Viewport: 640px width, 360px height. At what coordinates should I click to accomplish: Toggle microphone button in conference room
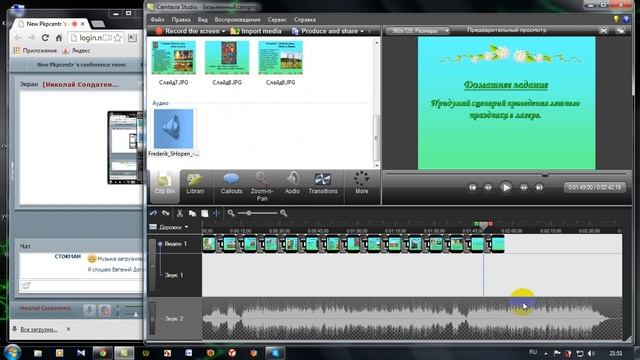tap(89, 310)
